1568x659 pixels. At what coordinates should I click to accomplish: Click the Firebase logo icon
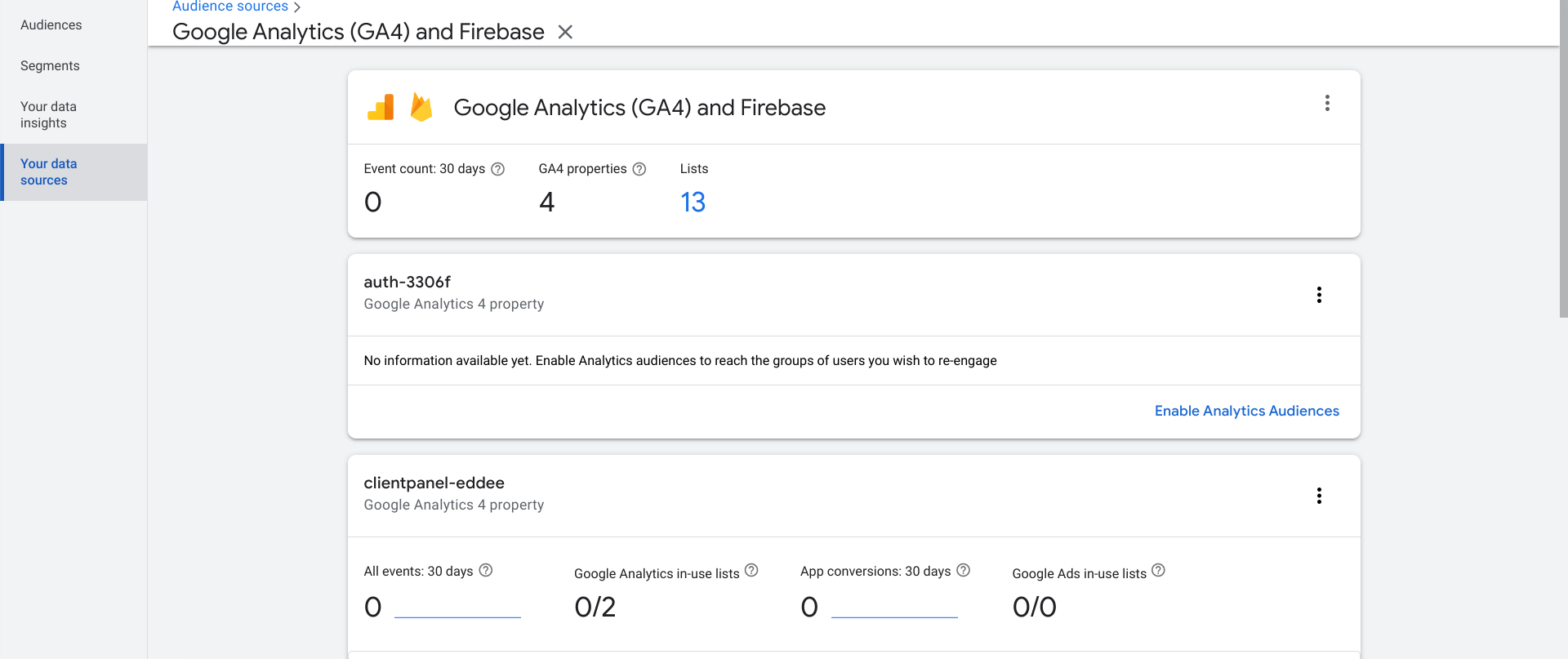pyautogui.click(x=421, y=108)
